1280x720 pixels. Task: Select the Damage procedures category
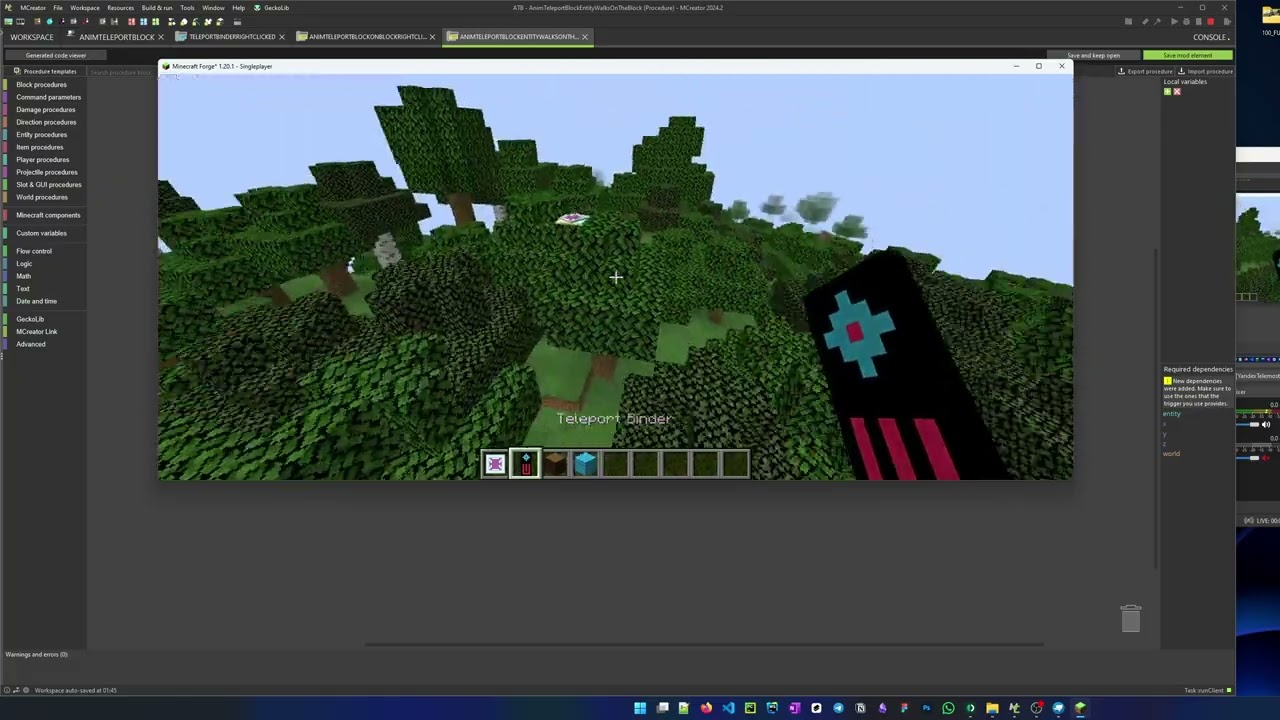tap(45, 110)
